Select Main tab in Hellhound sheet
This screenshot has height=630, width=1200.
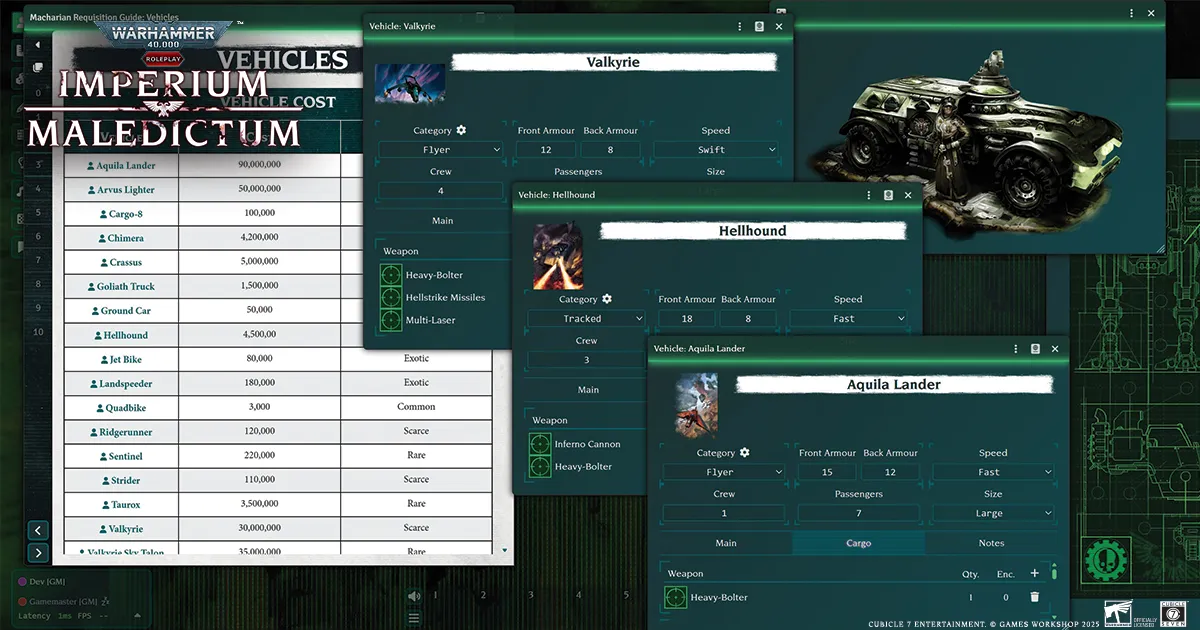coord(588,389)
